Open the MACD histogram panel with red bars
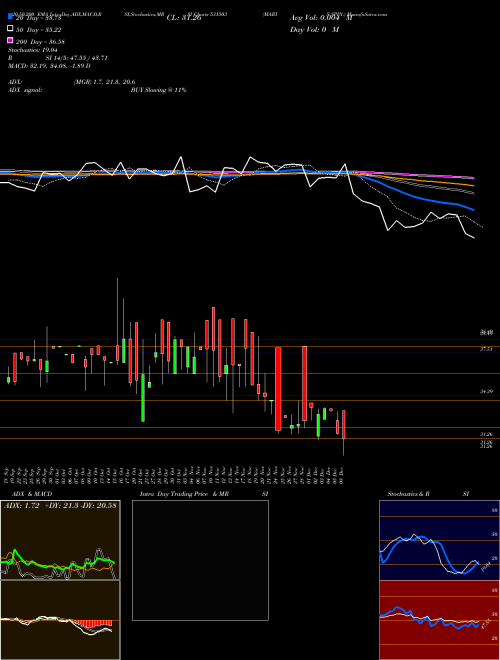 click(x=60, y=620)
